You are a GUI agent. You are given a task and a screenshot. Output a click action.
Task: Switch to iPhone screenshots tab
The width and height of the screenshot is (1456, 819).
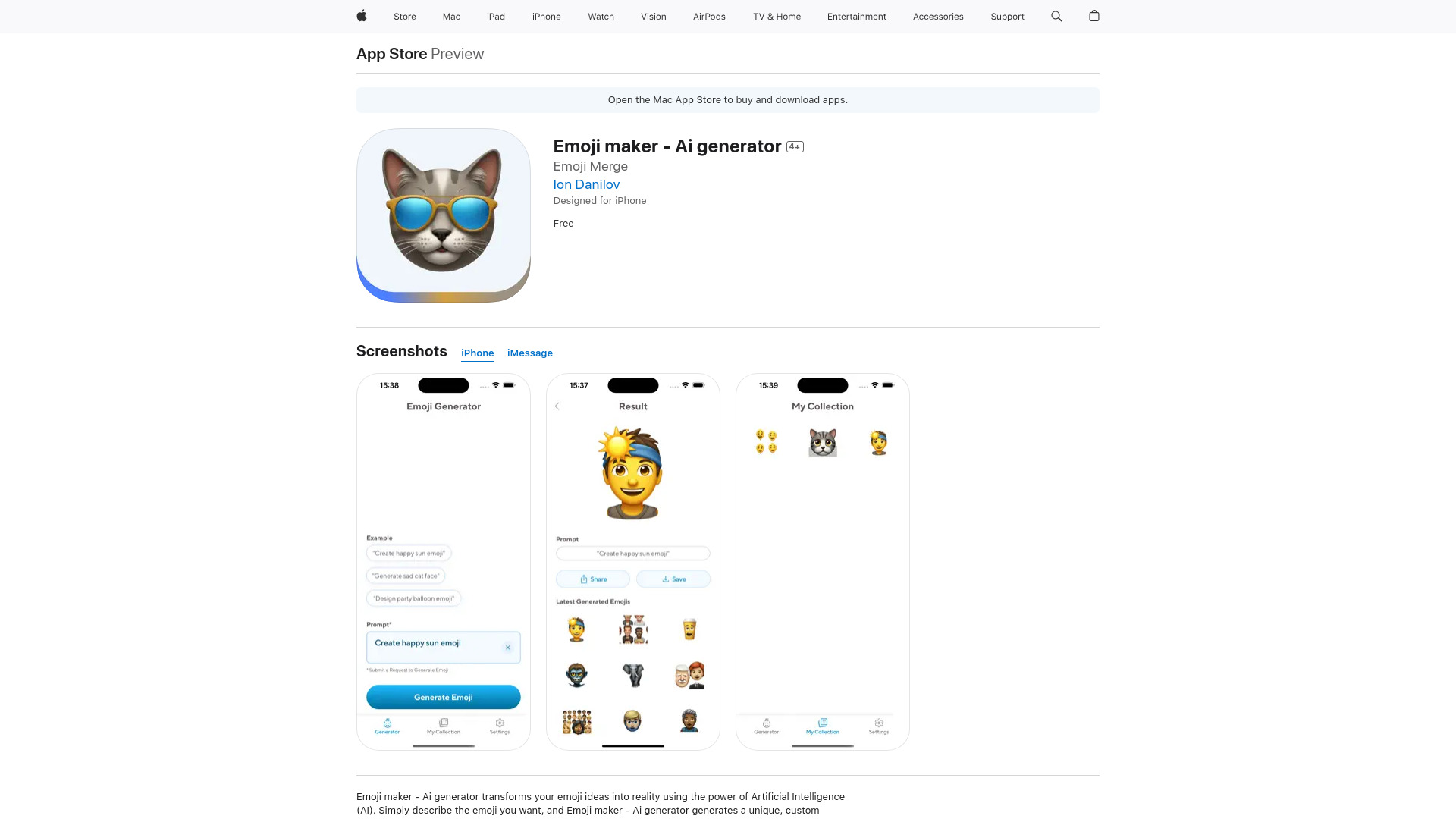click(x=477, y=353)
